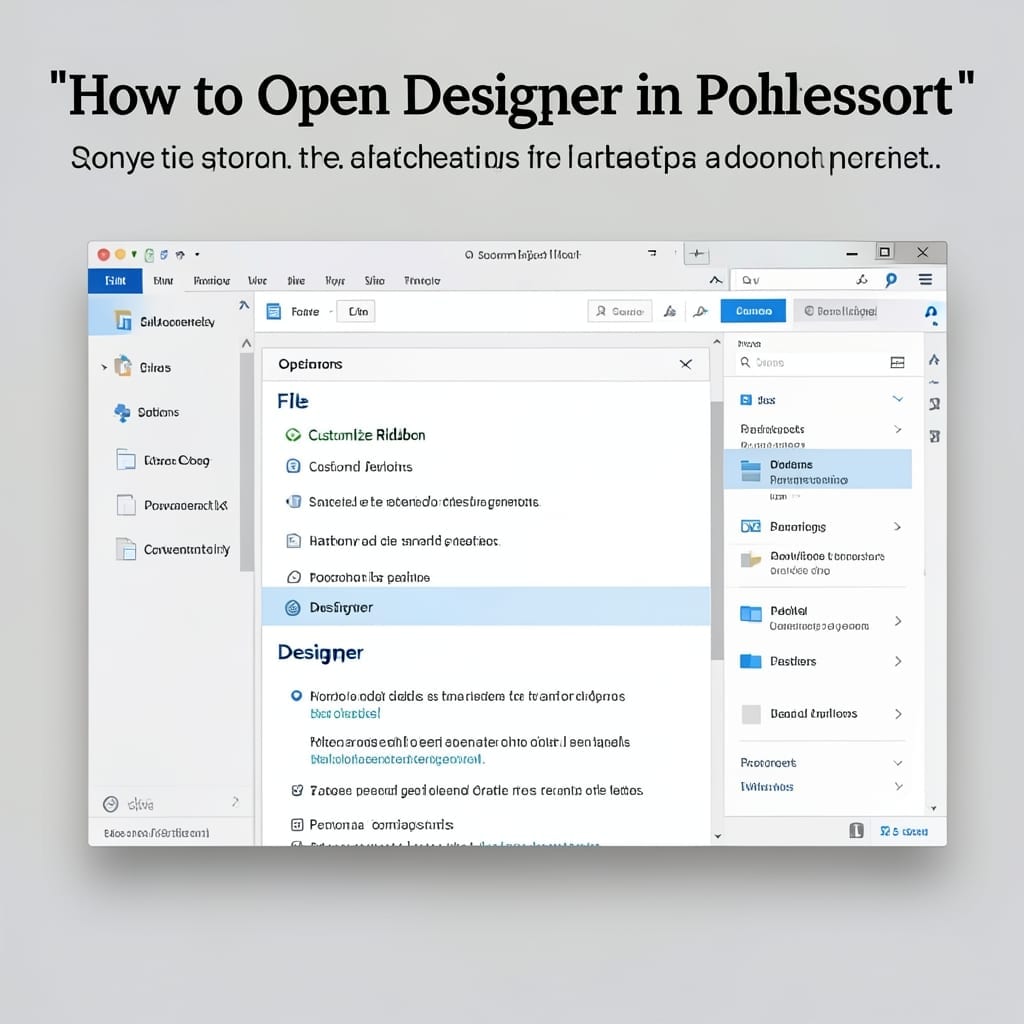The image size is (1024, 1024).
Task: Click the Cito box in toolbar
Action: click(x=356, y=312)
